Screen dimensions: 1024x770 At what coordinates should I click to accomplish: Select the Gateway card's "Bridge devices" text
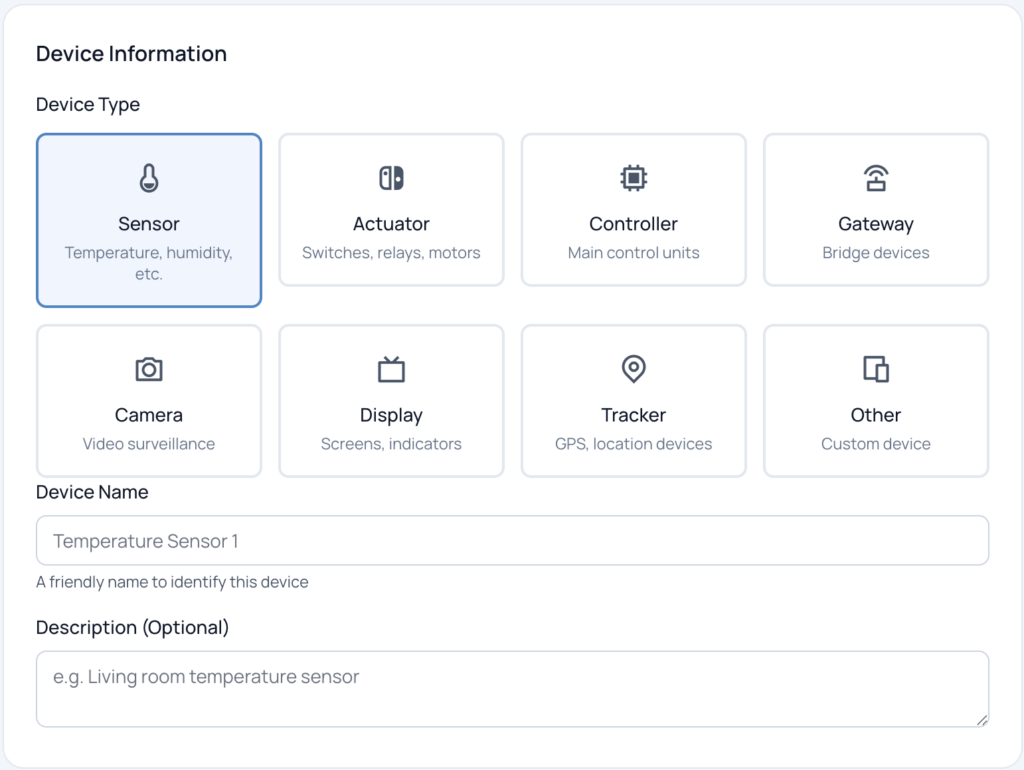(x=876, y=253)
